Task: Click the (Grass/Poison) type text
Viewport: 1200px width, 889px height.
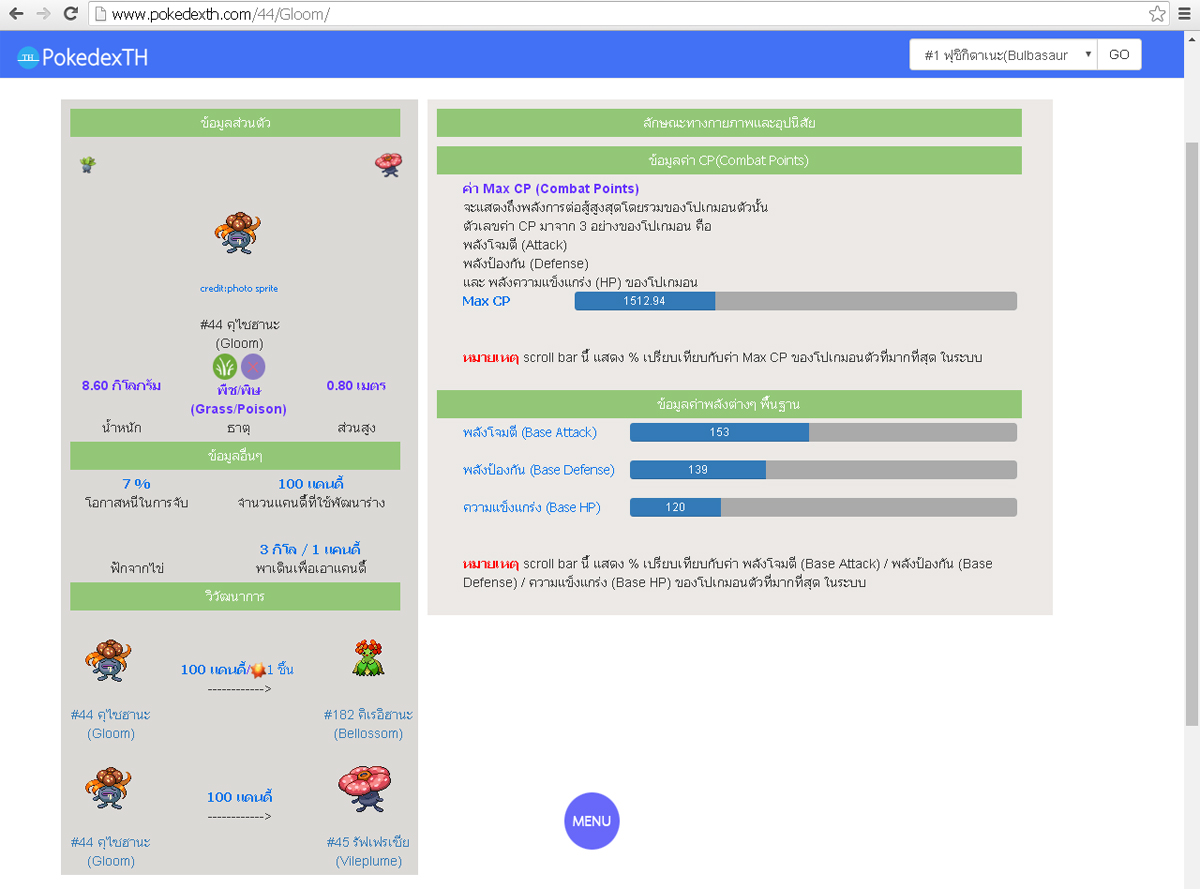Action: 238,409
